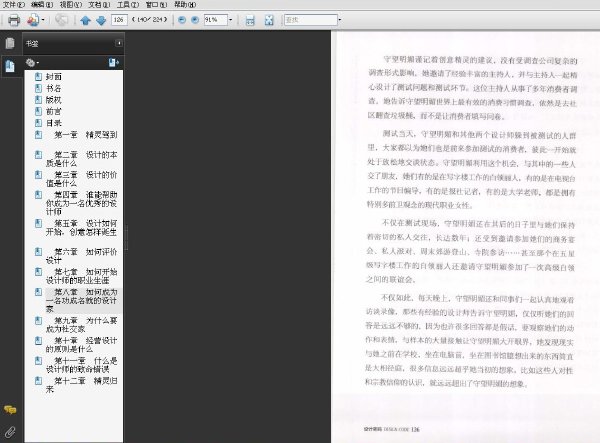Image resolution: width=600 pixels, height=443 pixels.
Task: Open the 窗口 (Window) menu
Action: (157, 5)
